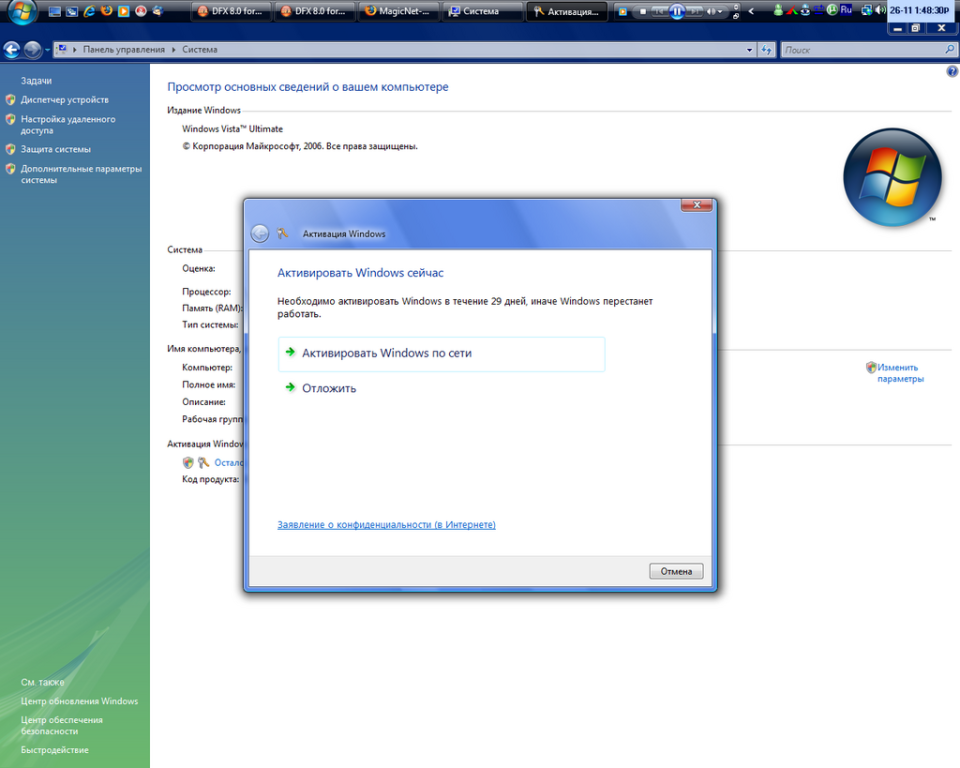Open the Windows Start orb
The height and width of the screenshot is (768, 960).
[x=21, y=11]
